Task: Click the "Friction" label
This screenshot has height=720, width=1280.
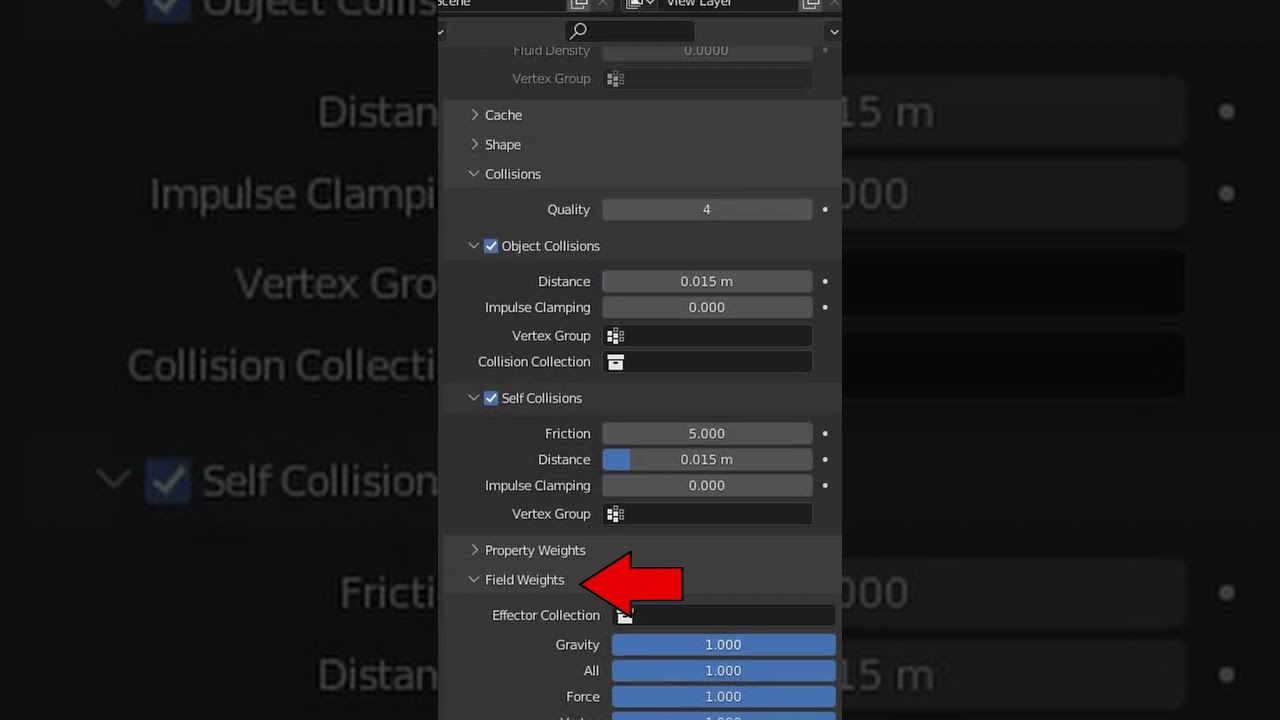Action: click(x=568, y=434)
